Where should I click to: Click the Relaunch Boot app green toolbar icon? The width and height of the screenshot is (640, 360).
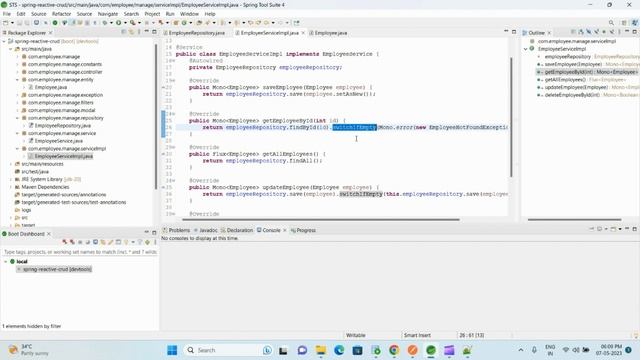(55, 23)
